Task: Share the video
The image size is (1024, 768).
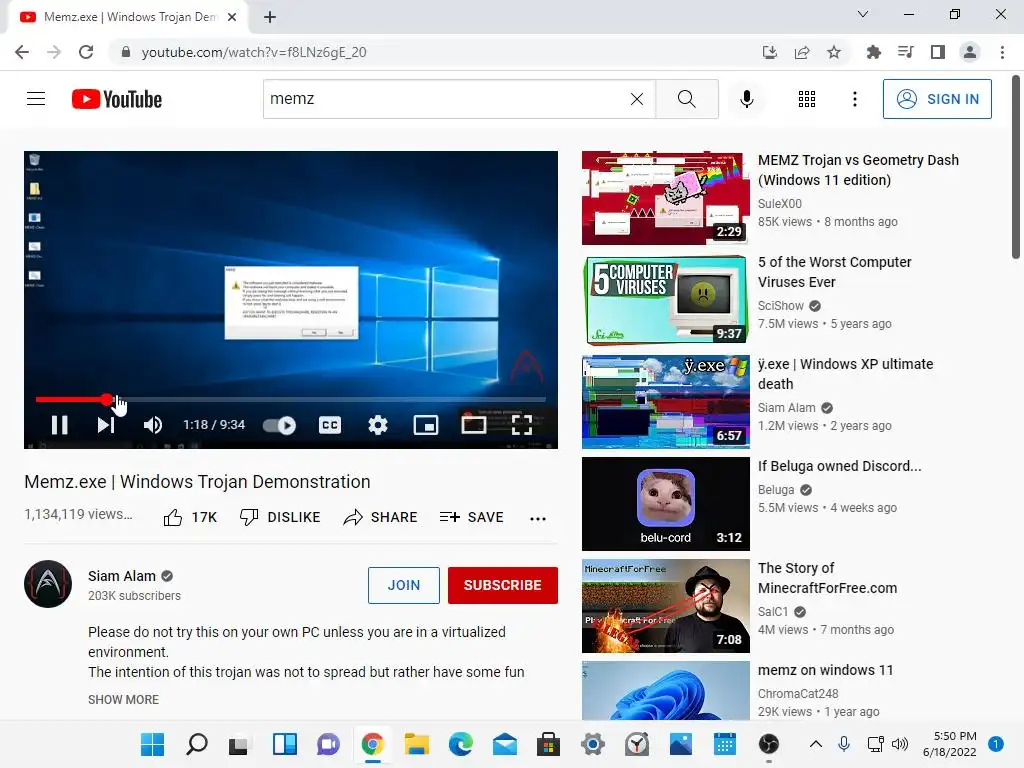Action: coord(380,517)
